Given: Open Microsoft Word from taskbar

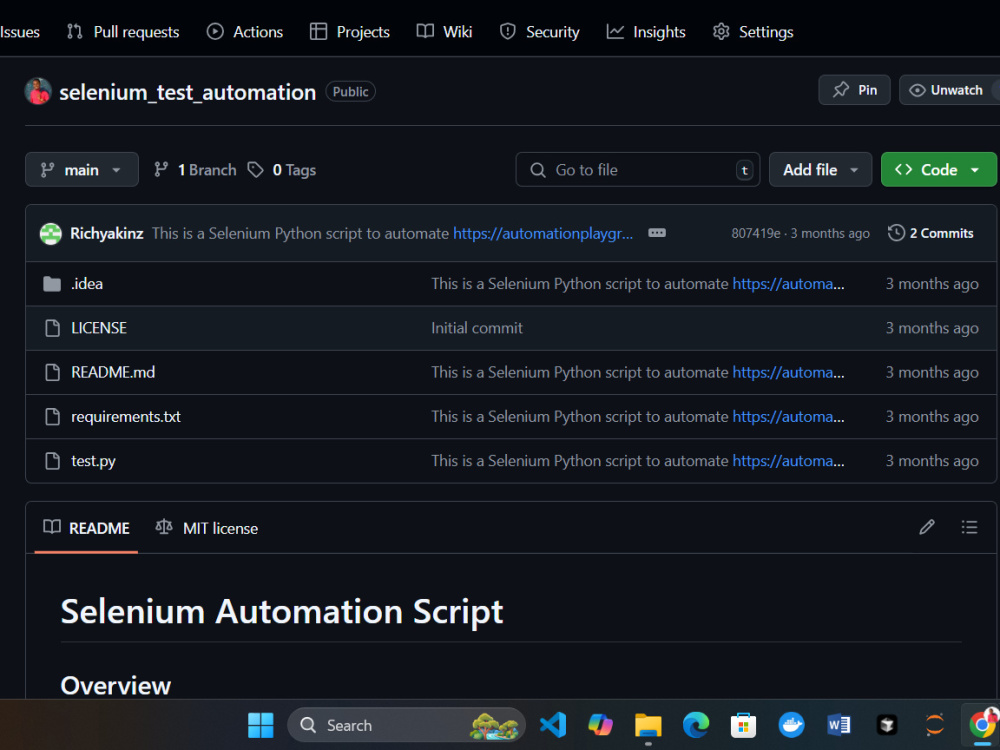Looking at the screenshot, I should (839, 725).
